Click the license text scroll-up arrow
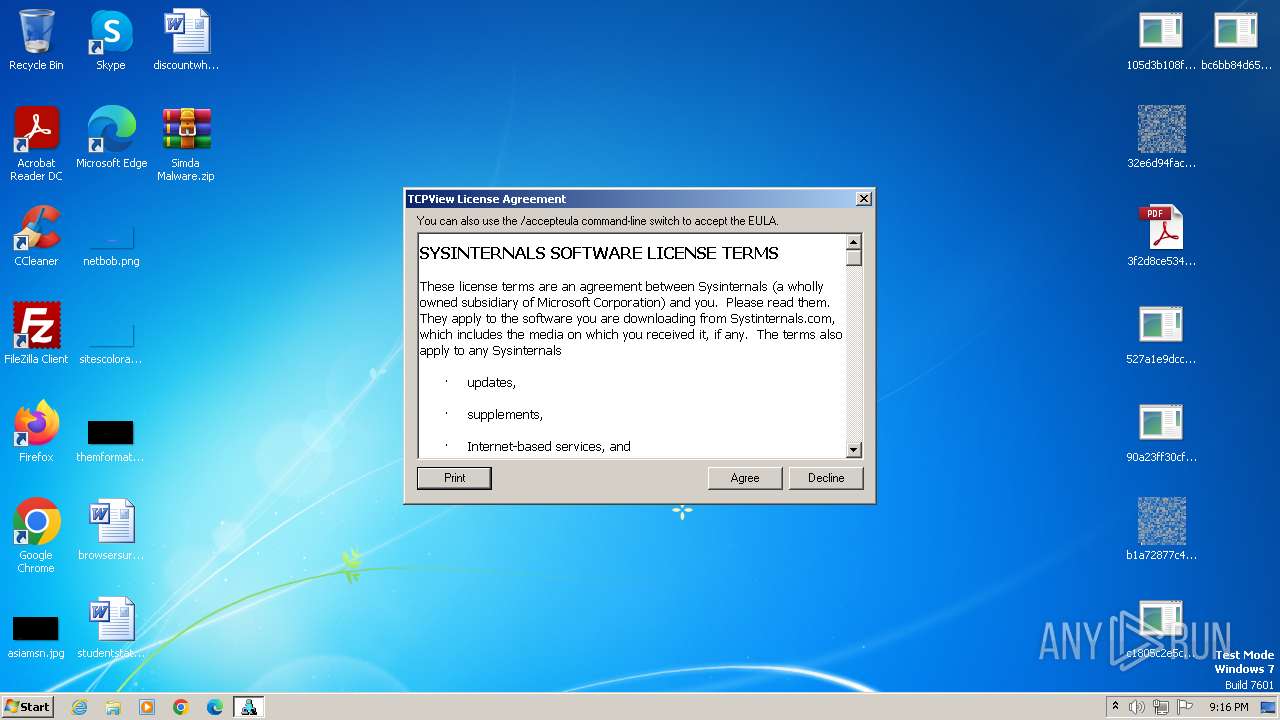The height and width of the screenshot is (720, 1280). [x=853, y=241]
